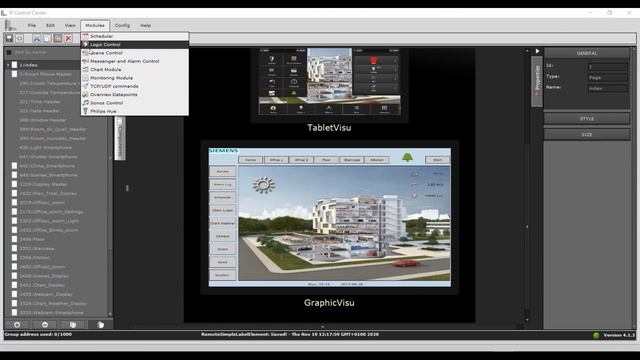Click the GraphicVisu building preview image
640x360 pixels.
pos(344,223)
